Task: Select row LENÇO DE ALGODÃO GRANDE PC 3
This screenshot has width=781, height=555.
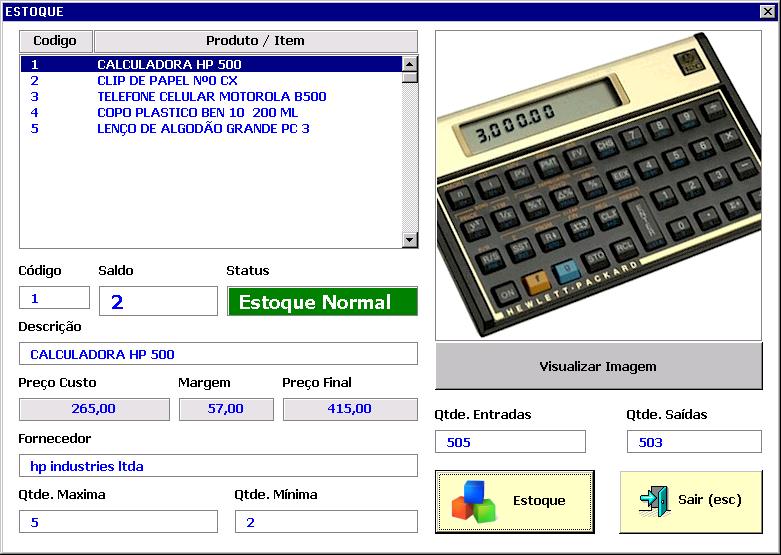Action: (211, 129)
